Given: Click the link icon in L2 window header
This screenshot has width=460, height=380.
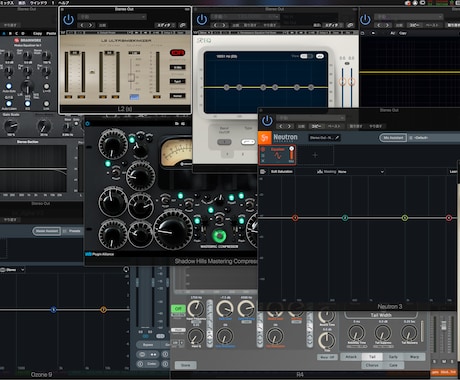Looking at the screenshot, I should (x=183, y=25).
